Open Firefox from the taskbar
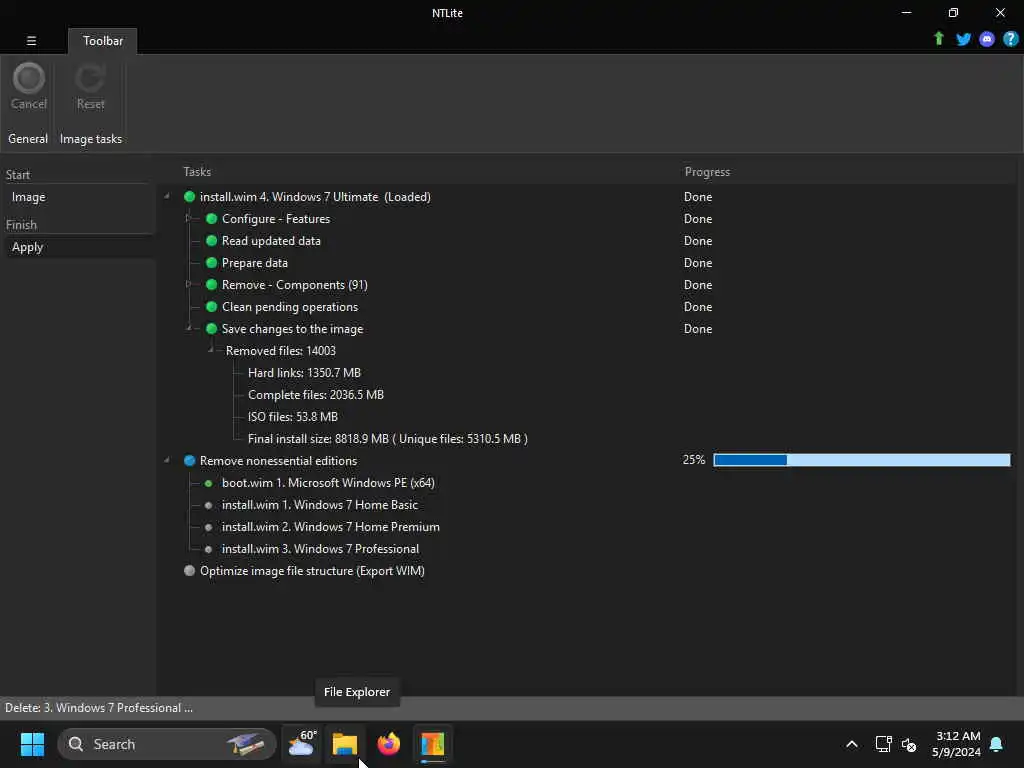Viewport: 1024px width, 768px height. tap(389, 744)
